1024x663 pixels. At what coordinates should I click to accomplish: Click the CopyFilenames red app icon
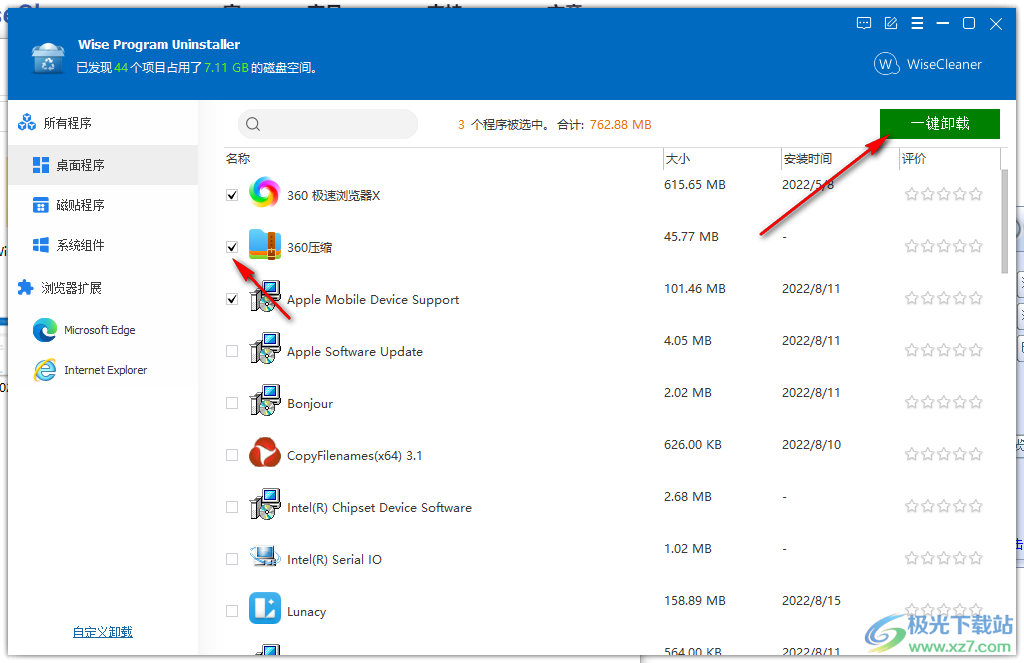point(264,453)
